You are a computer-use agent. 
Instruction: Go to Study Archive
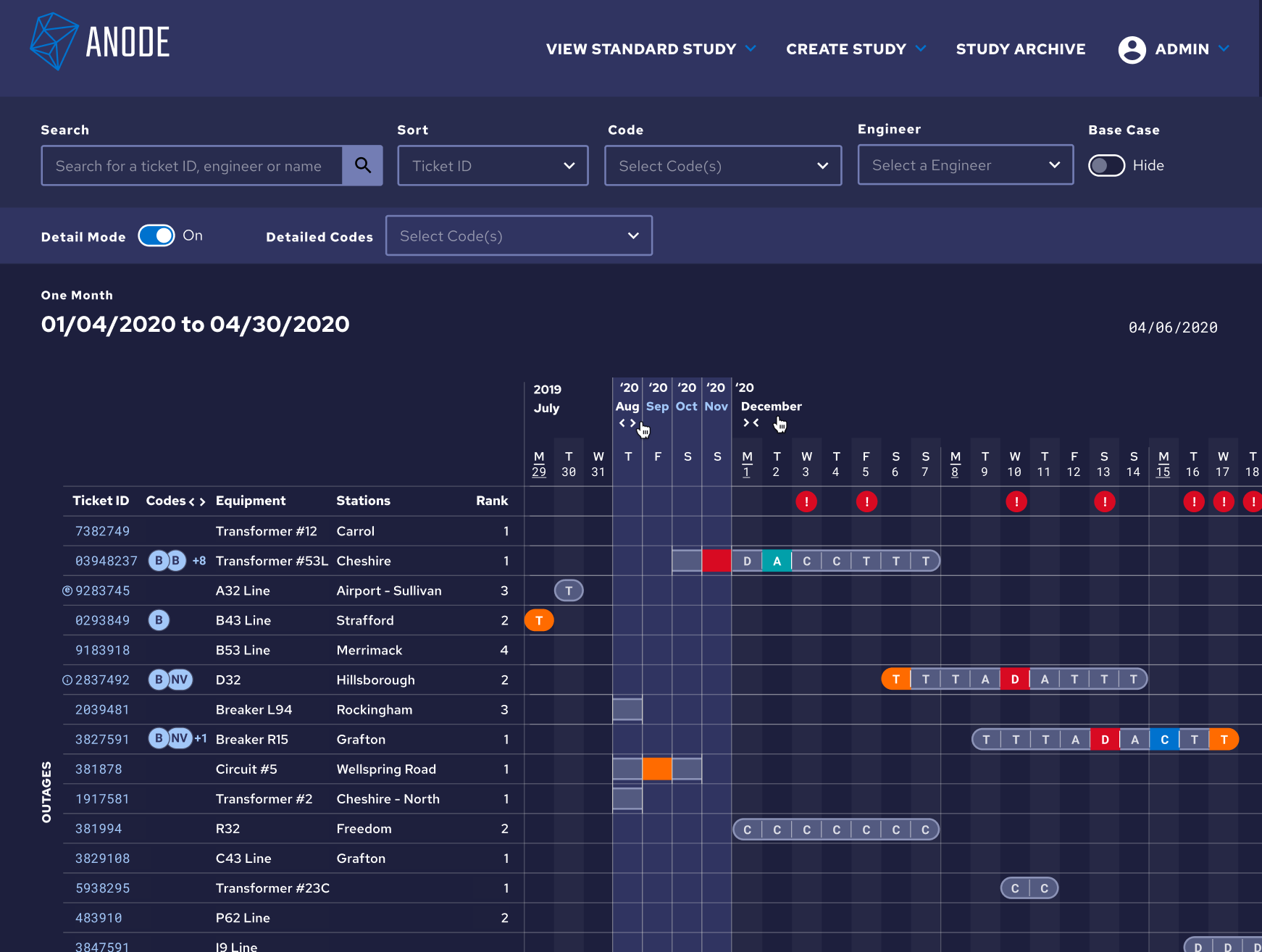click(x=1021, y=49)
